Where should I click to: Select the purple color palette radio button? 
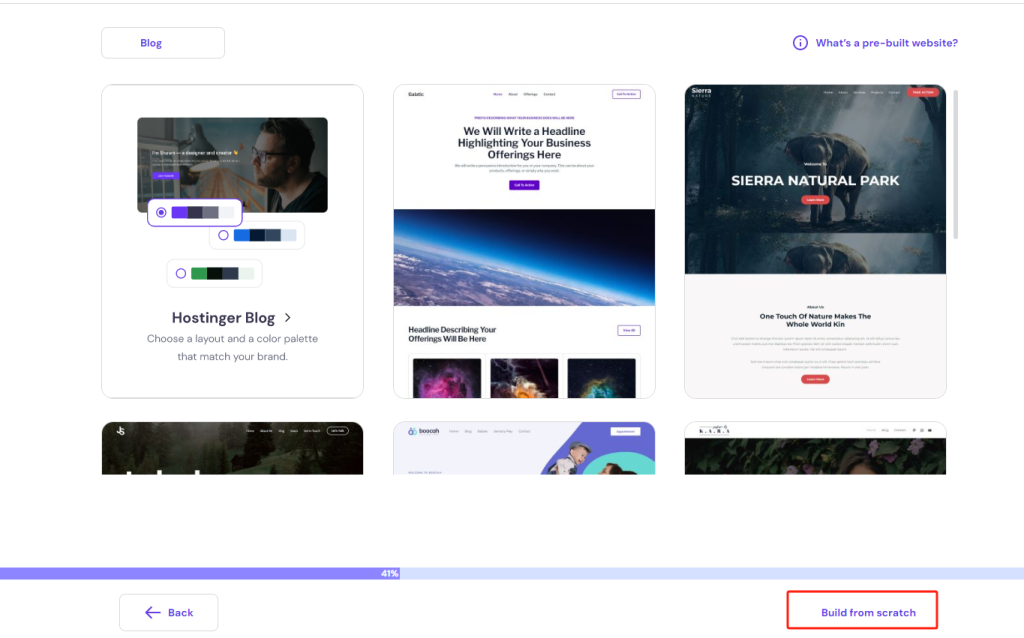[x=161, y=212]
